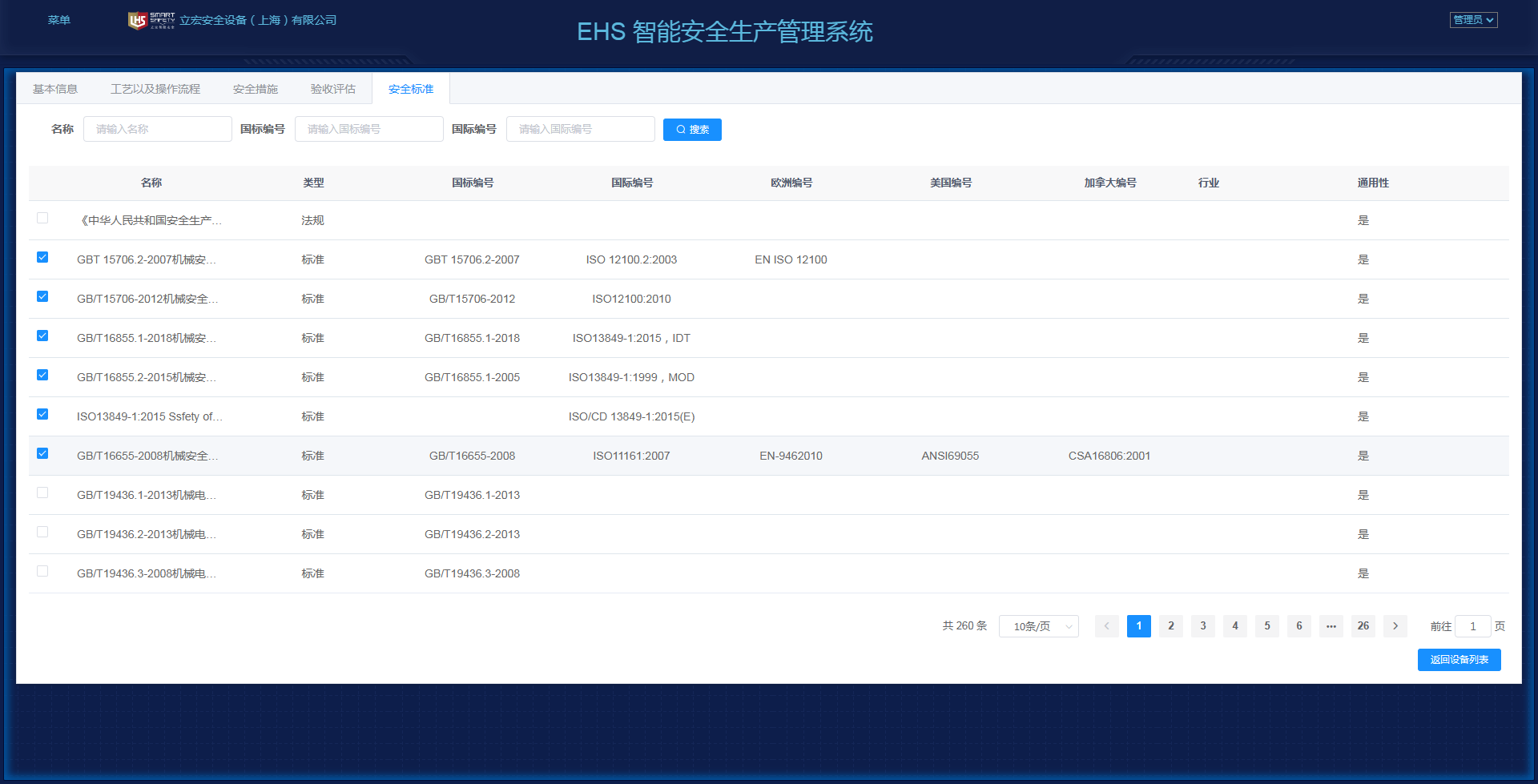
Task: Uncheck the GB/T16655-2008 row checkbox
Action: 42,453
